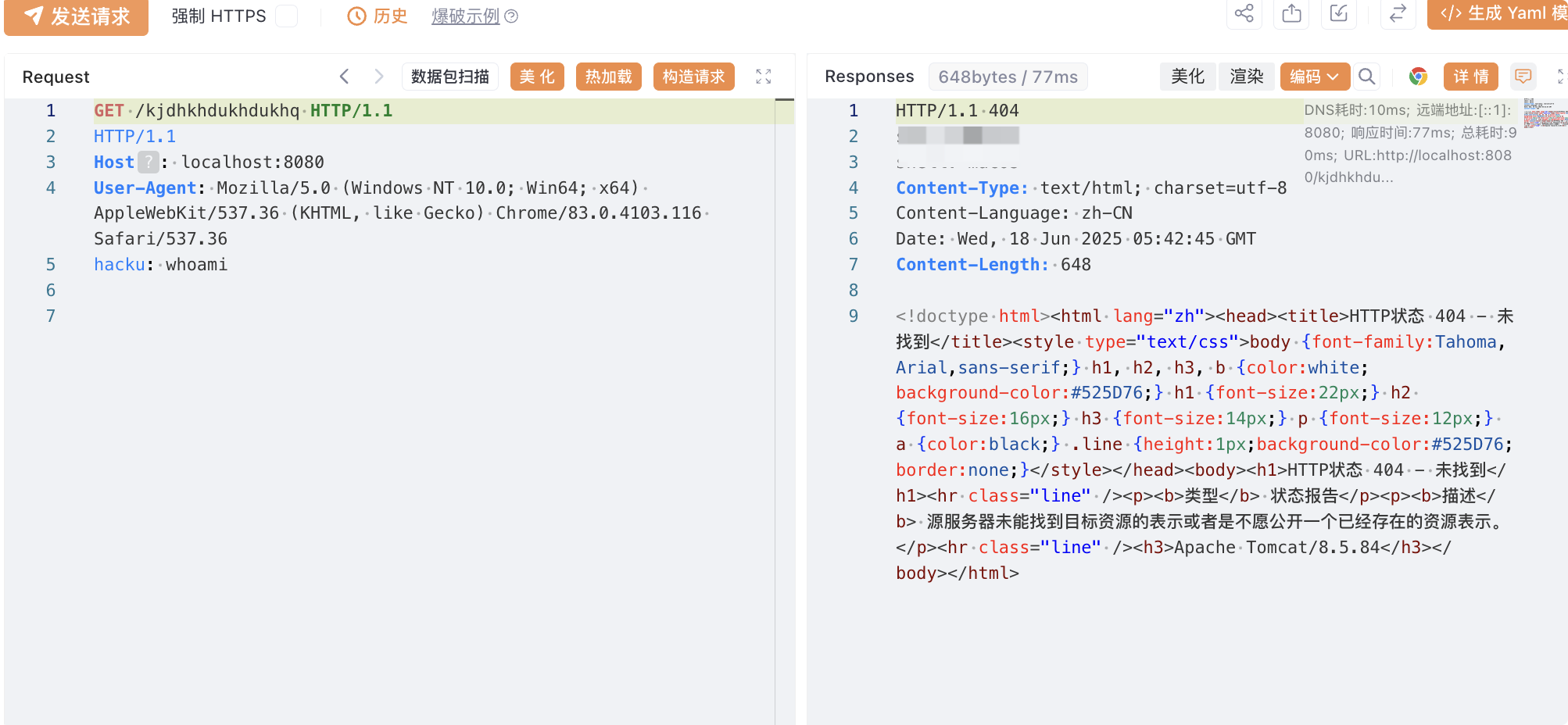Click the Host header question mark badge

point(148,162)
